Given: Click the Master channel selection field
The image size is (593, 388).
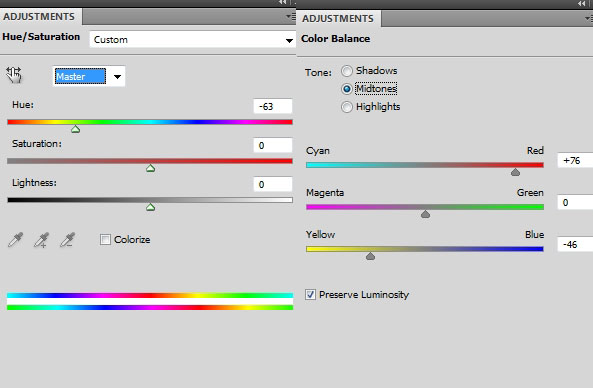Looking at the screenshot, I should (81, 76).
